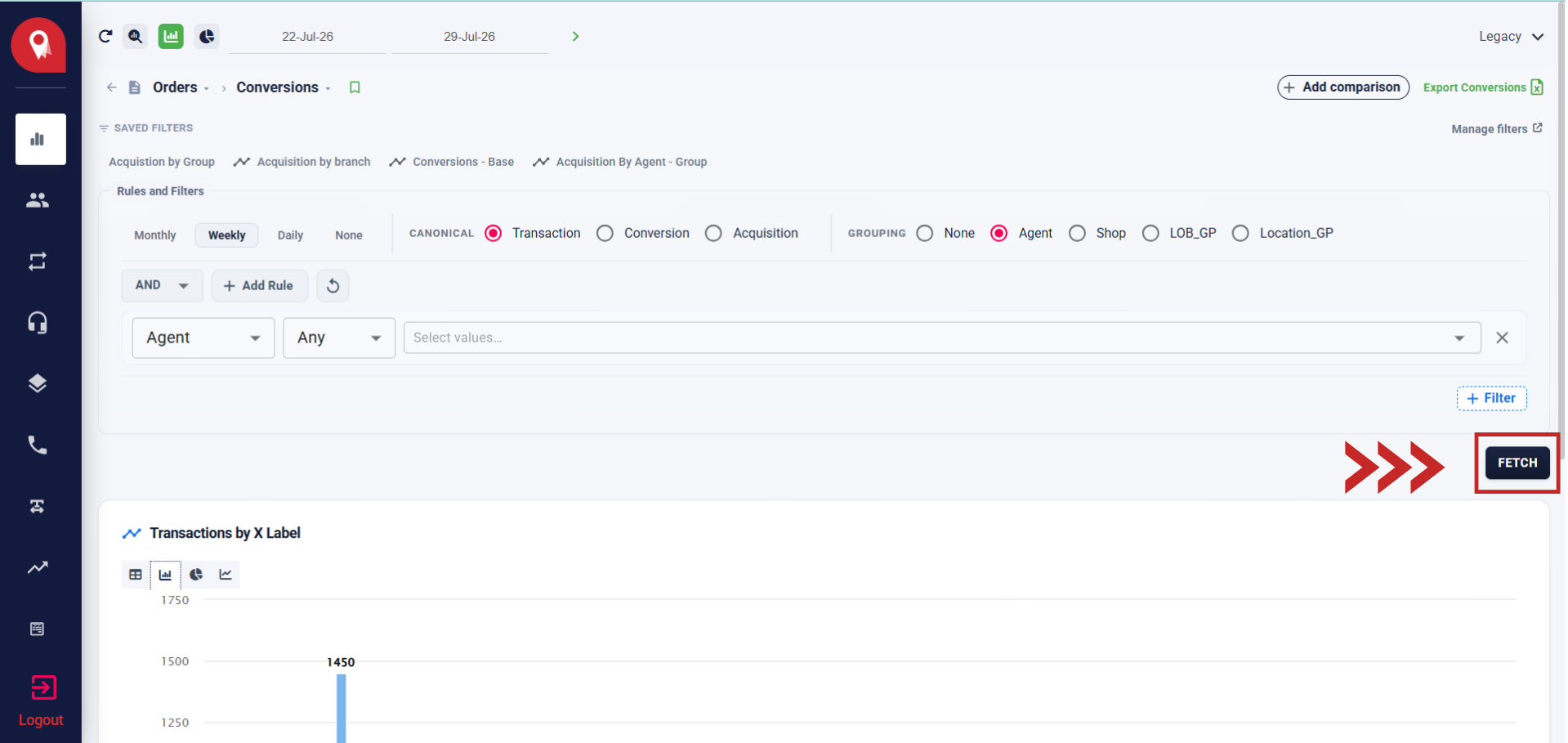The height and width of the screenshot is (743, 1568).
Task: Click the green next-date arrow
Action: pyautogui.click(x=575, y=36)
